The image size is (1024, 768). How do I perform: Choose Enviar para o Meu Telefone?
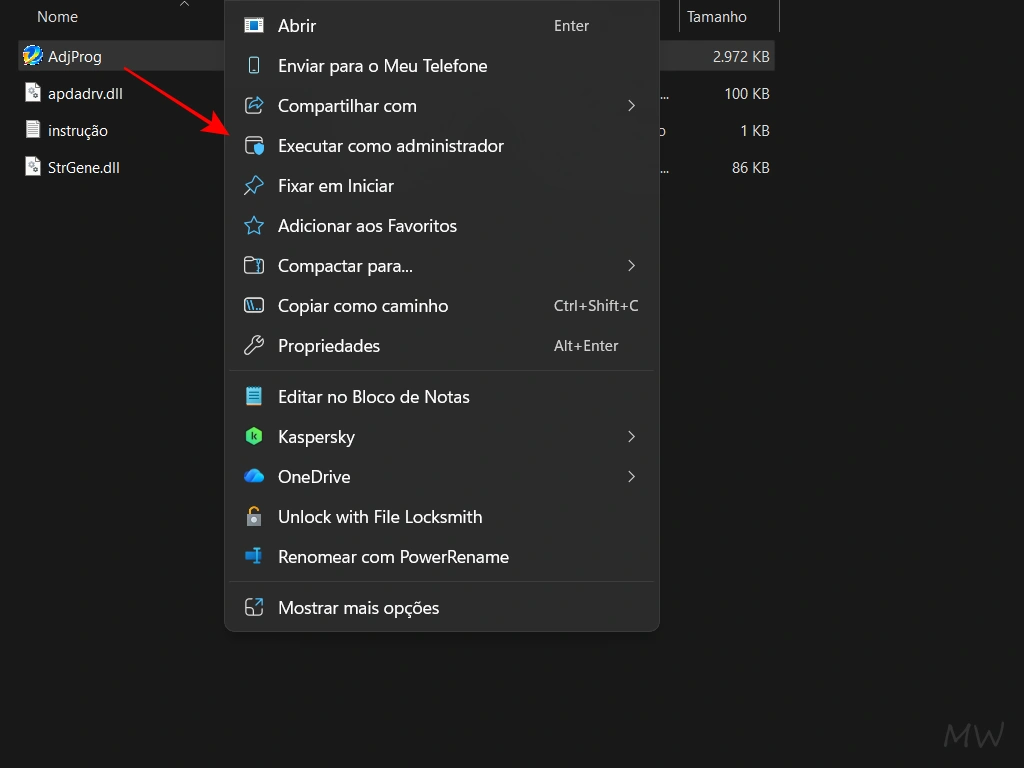point(382,66)
